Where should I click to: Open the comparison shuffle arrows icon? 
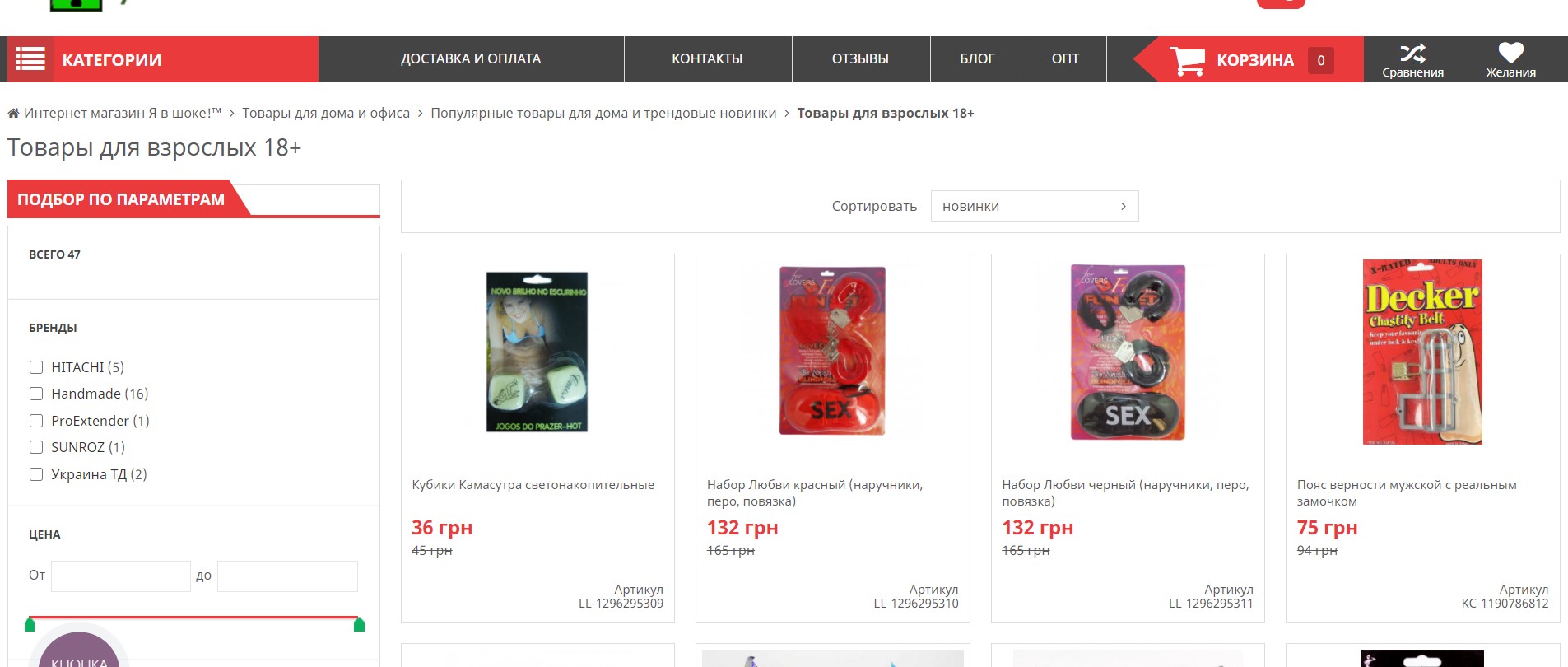tap(1412, 54)
